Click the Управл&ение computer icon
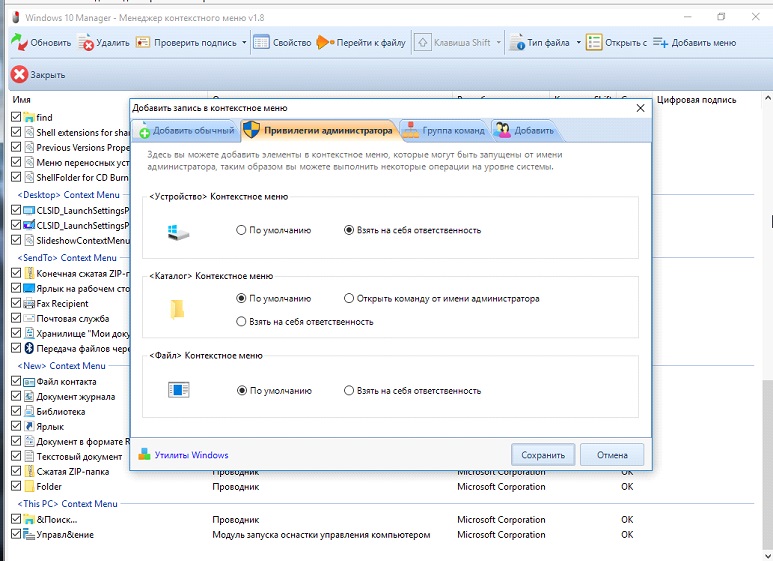This screenshot has height=561, width=773. click(x=29, y=534)
